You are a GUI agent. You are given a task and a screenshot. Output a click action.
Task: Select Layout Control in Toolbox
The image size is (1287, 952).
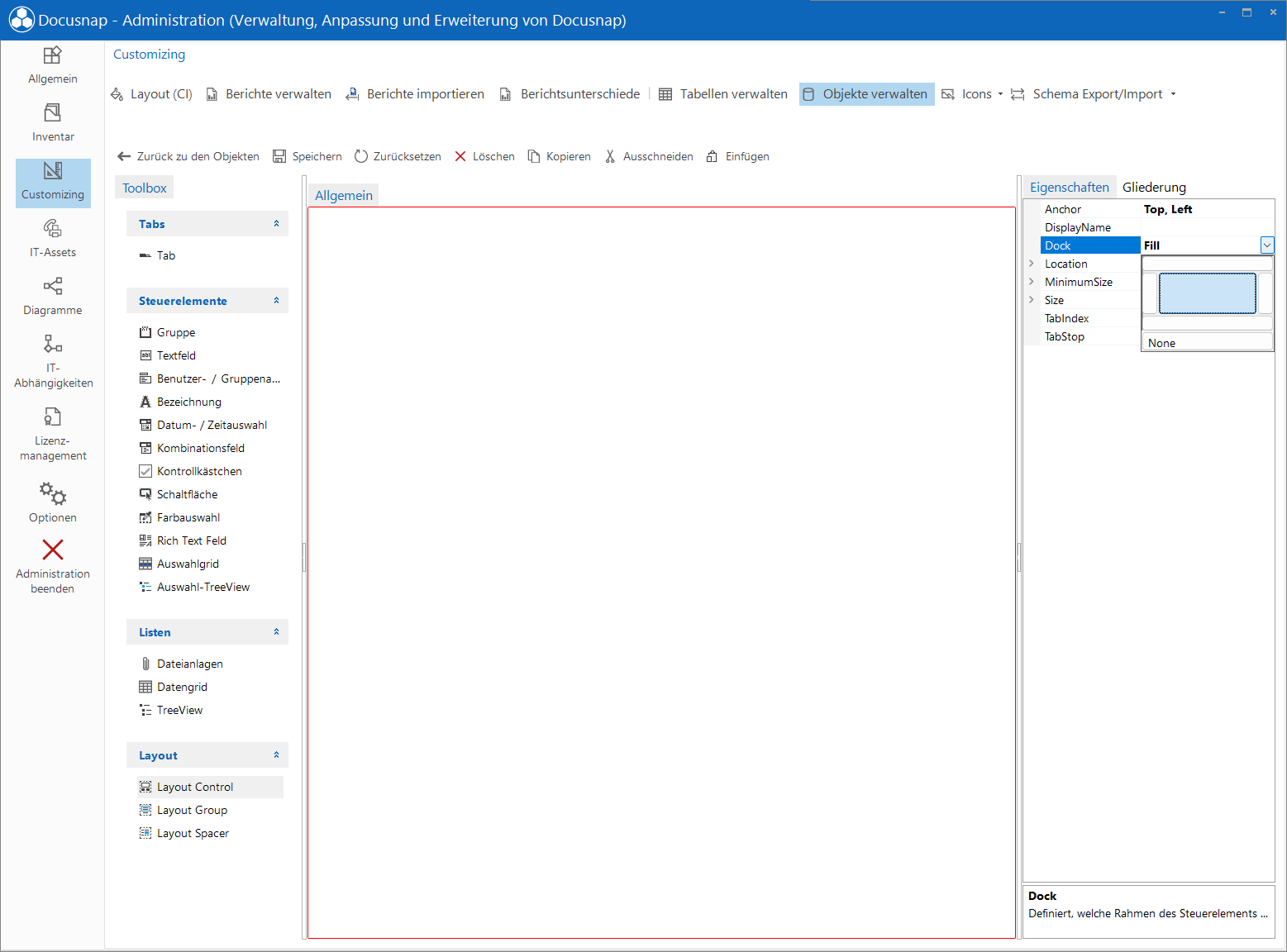(210, 787)
